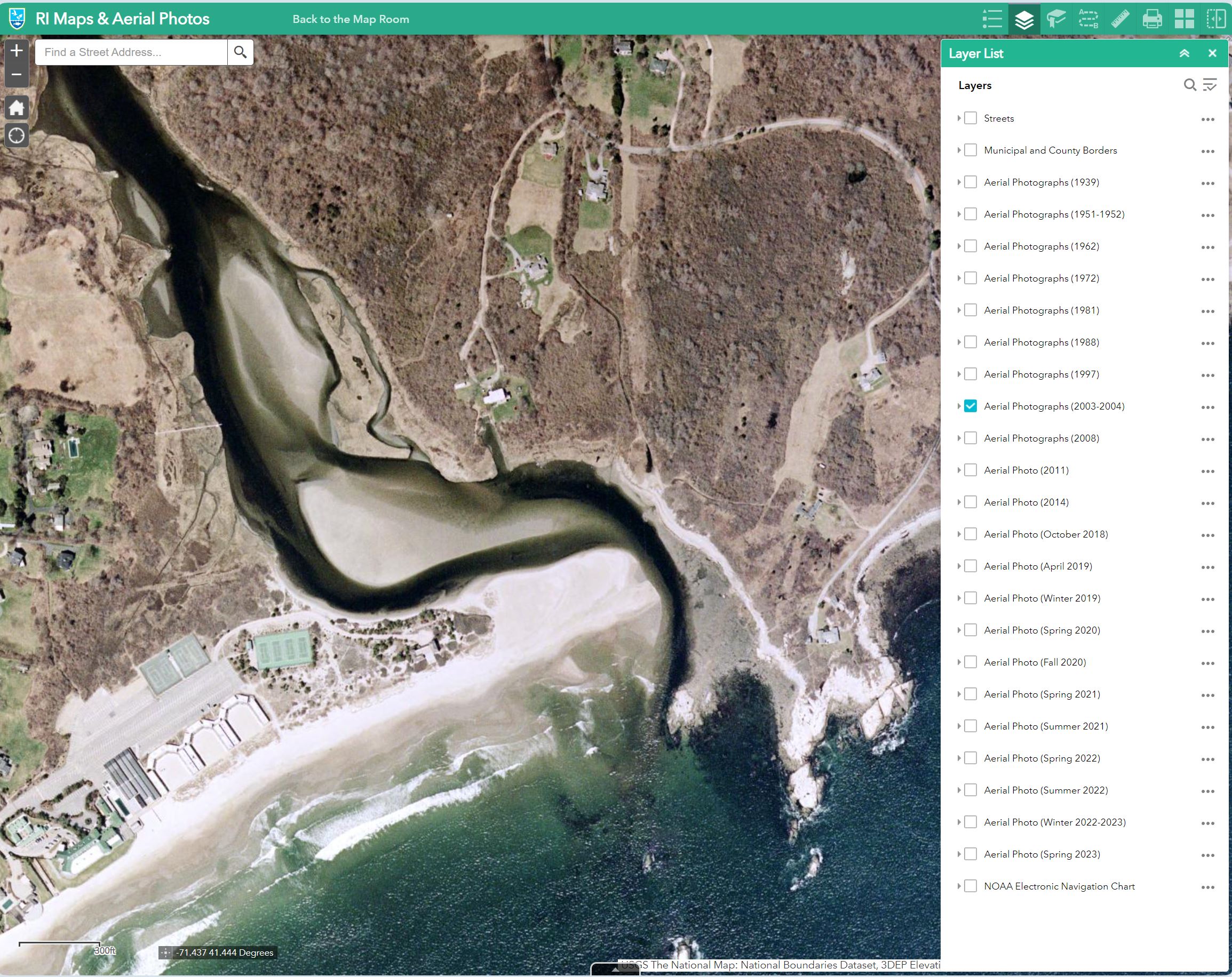Viewport: 1232px width, 977px height.
Task: Expand the Municipal and County Borders layer
Action: coord(959,150)
